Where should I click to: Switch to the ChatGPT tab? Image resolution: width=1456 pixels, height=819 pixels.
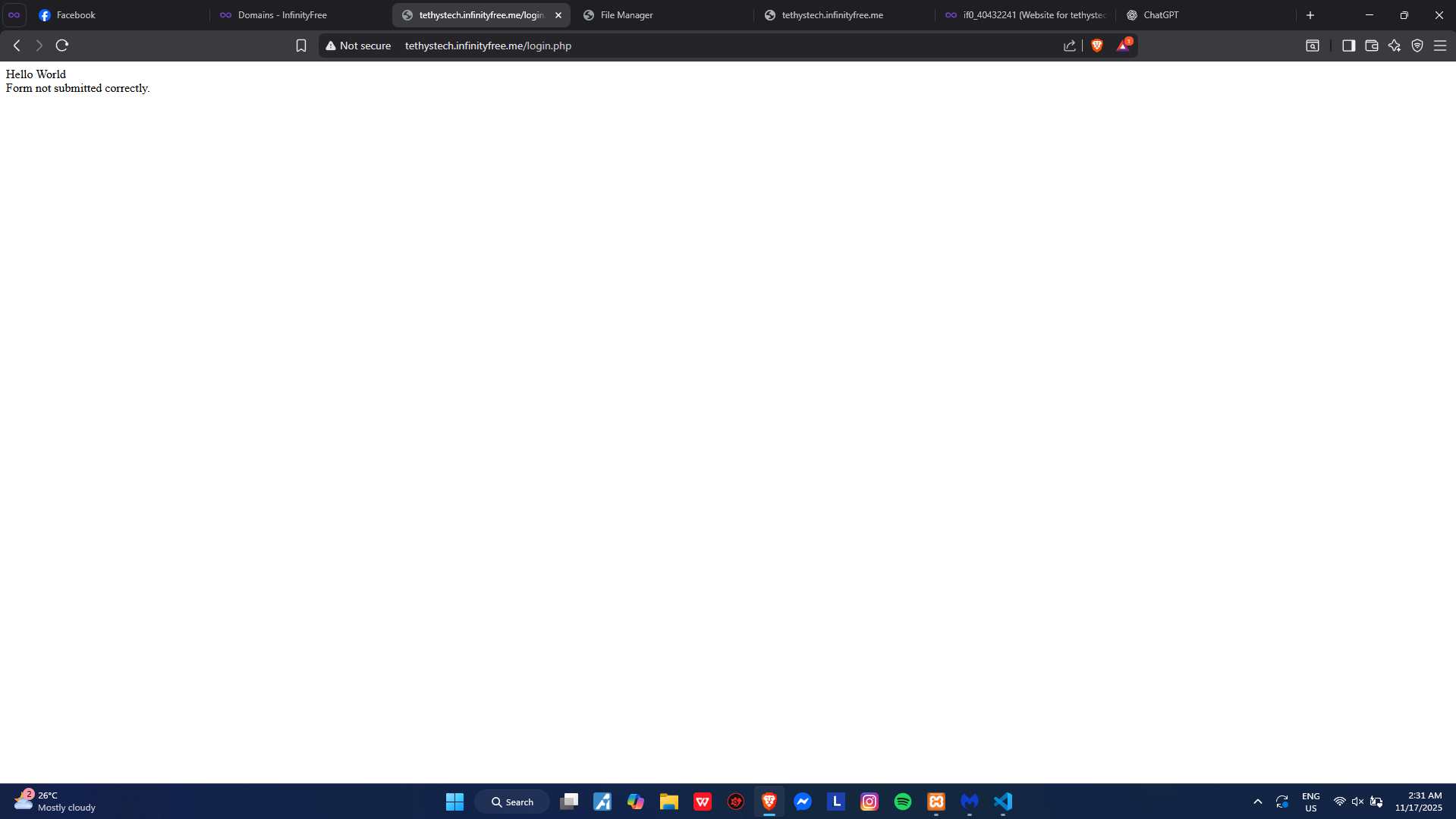[1161, 15]
